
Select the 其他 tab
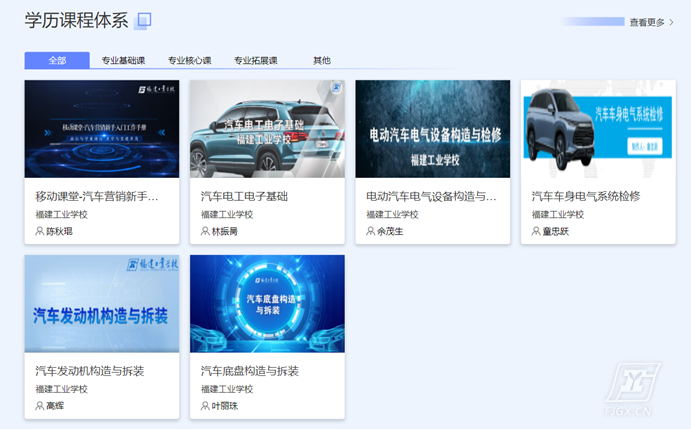pyautogui.click(x=322, y=61)
